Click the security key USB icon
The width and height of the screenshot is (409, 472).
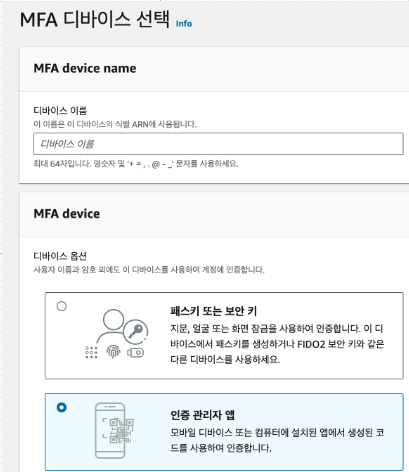pos(135,352)
